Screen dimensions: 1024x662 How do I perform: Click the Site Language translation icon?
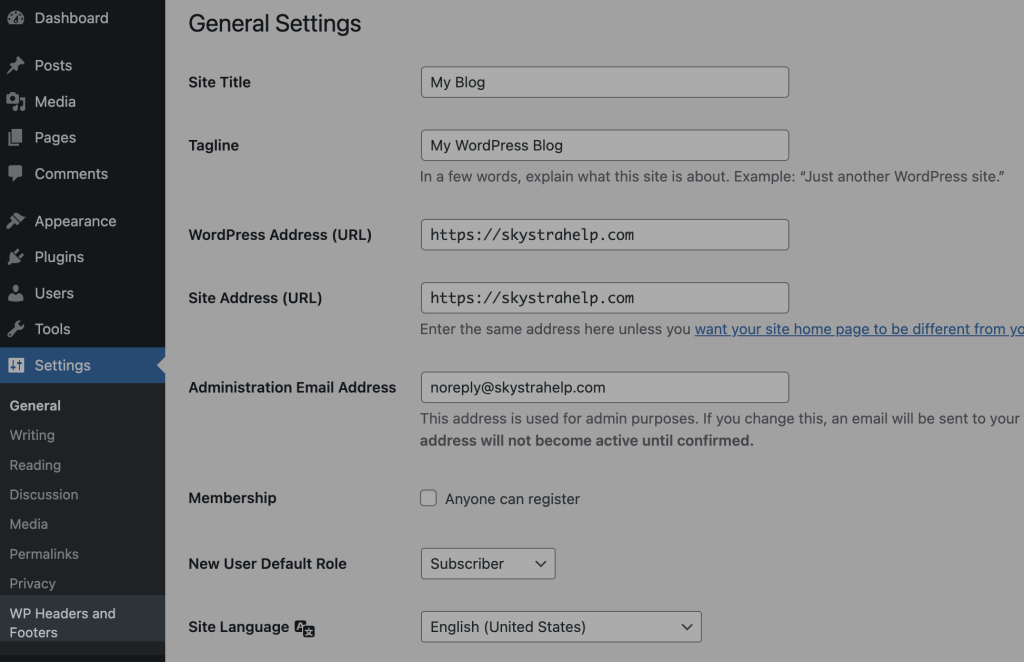pyautogui.click(x=305, y=628)
